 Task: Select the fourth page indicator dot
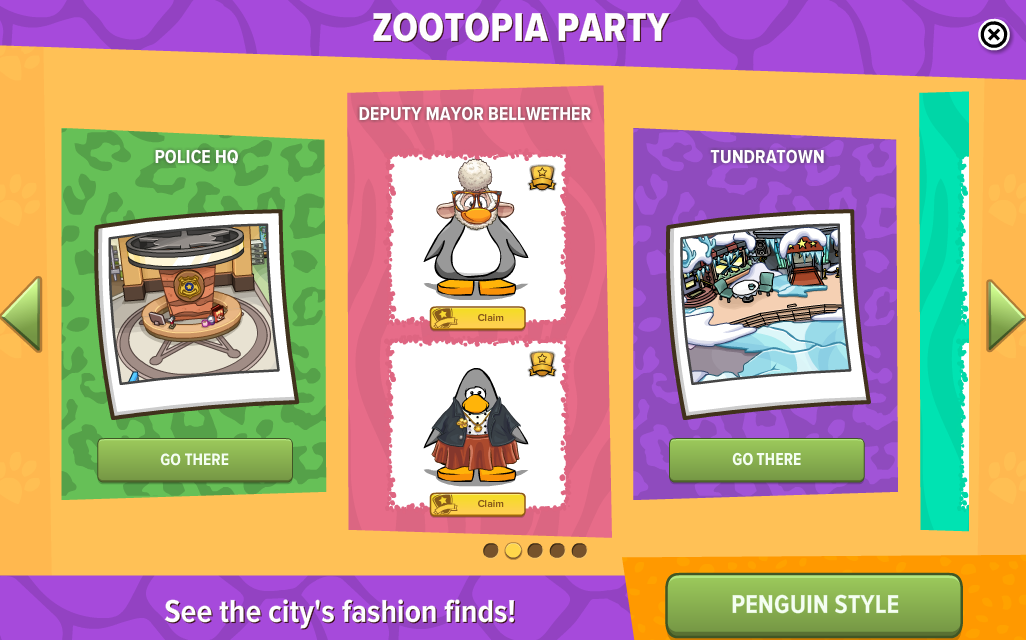[557, 550]
